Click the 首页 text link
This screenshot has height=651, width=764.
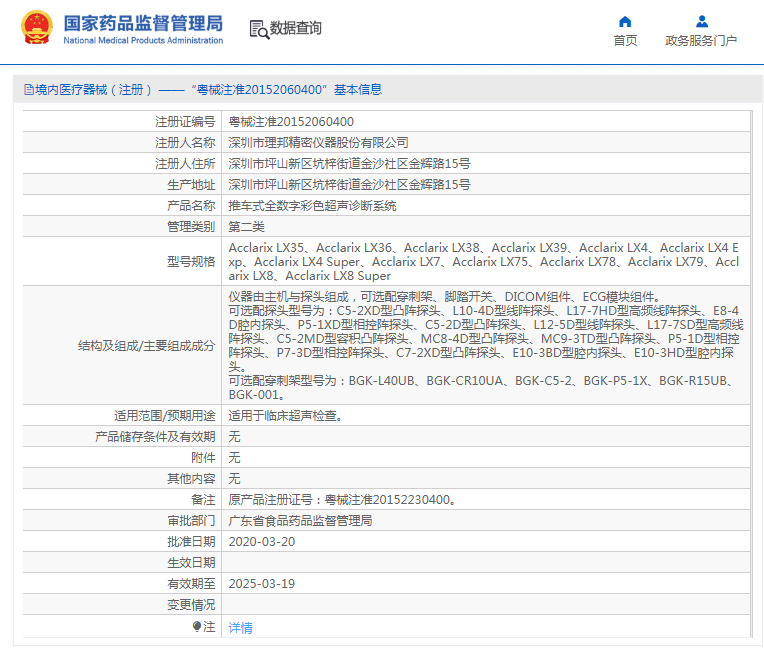[625, 40]
